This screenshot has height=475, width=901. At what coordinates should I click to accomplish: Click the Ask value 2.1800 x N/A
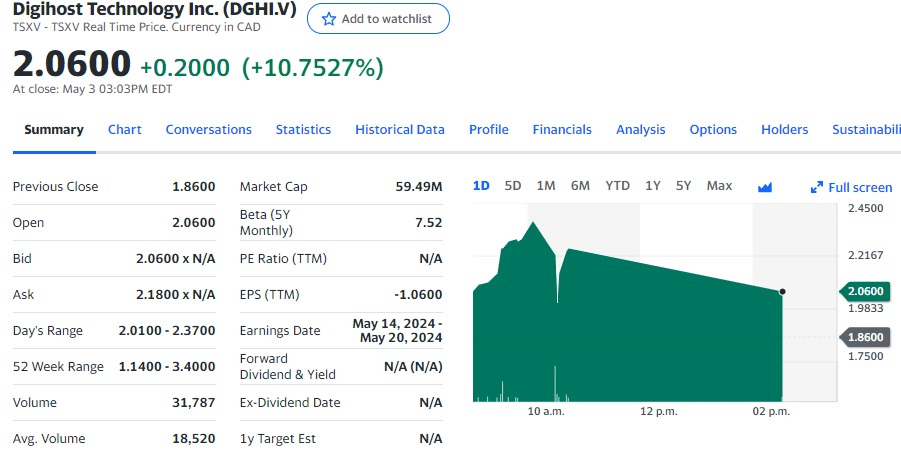click(176, 295)
